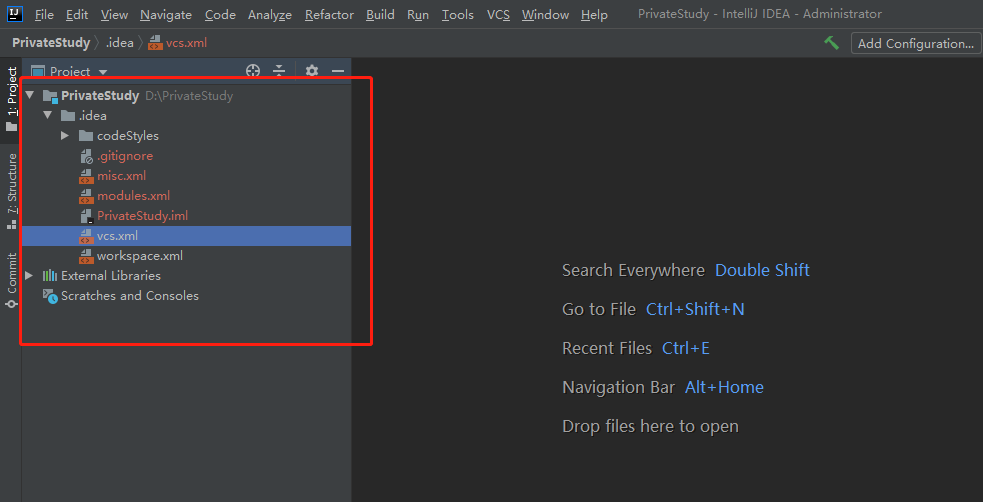Open the Refactor menu
Screen dimensions: 983x502
click(x=329, y=15)
